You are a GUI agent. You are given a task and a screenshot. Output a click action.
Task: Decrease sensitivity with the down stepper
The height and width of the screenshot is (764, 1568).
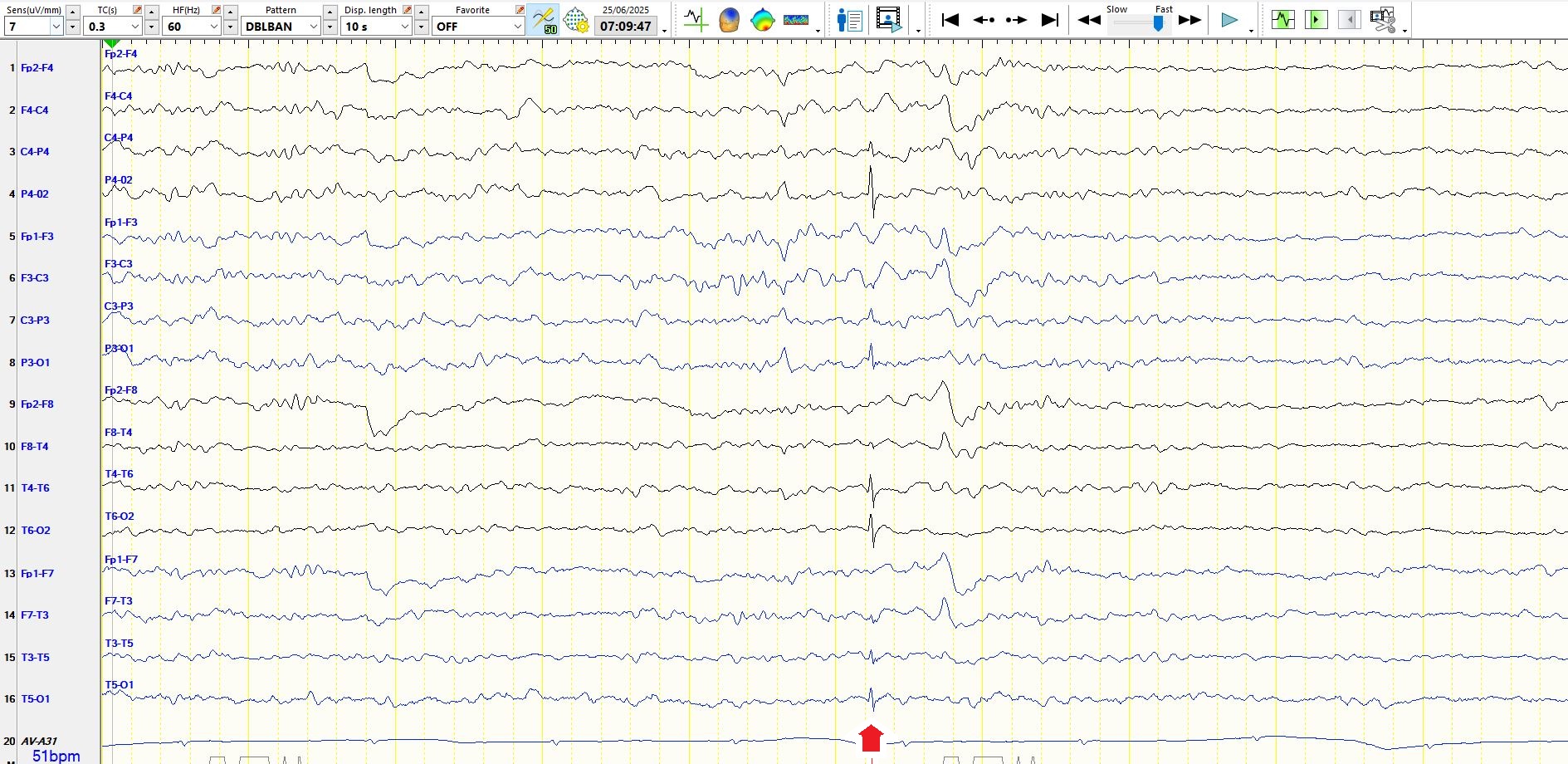pos(73,27)
